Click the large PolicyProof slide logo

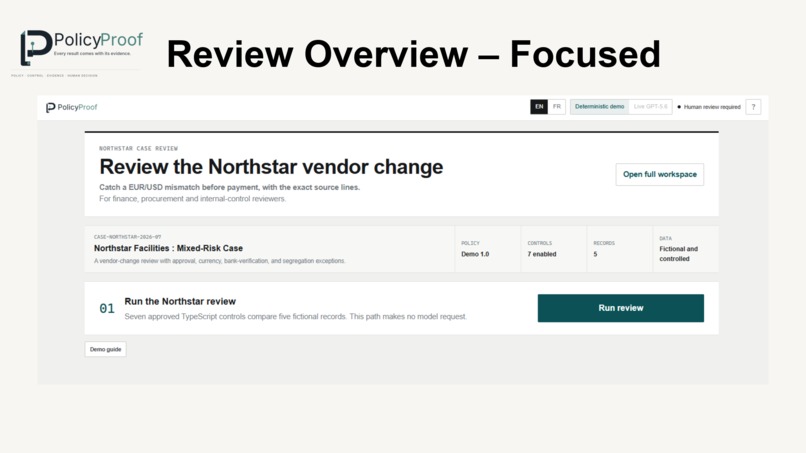point(81,48)
